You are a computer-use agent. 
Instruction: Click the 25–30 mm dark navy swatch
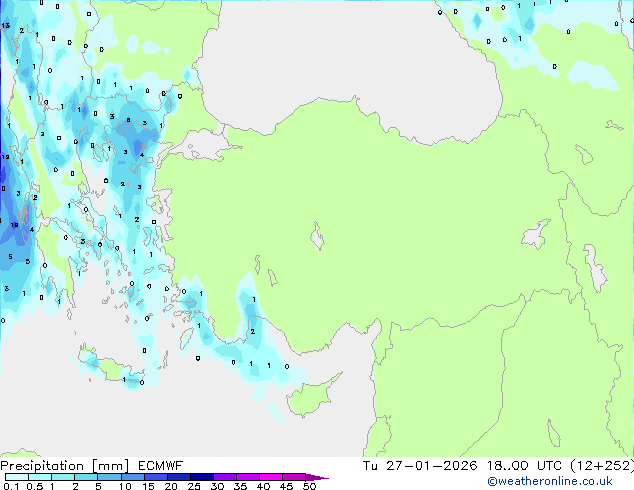[201, 477]
